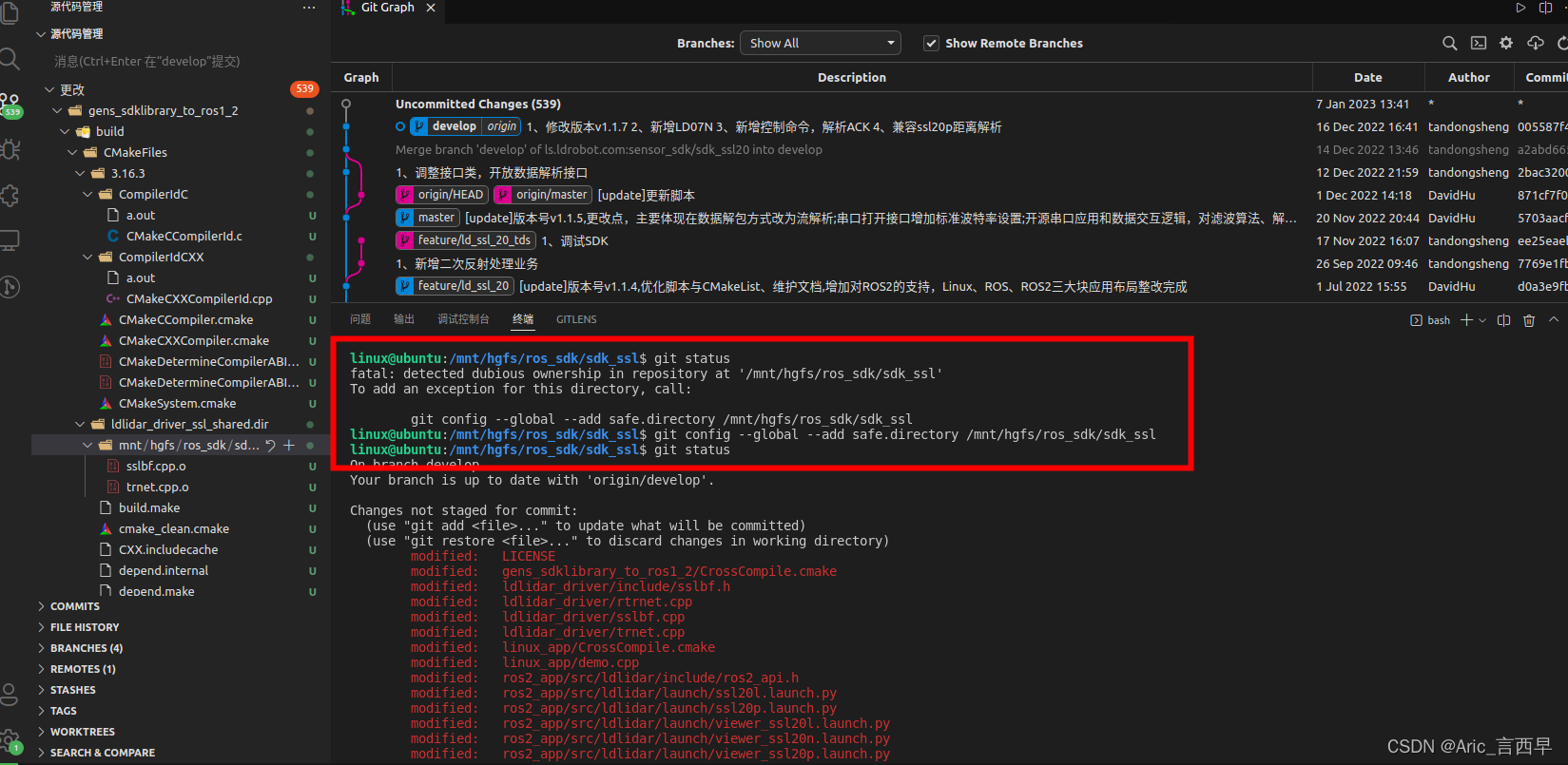The width and height of the screenshot is (1568, 765).
Task: Expand the WORKTREES section
Action: (82, 732)
